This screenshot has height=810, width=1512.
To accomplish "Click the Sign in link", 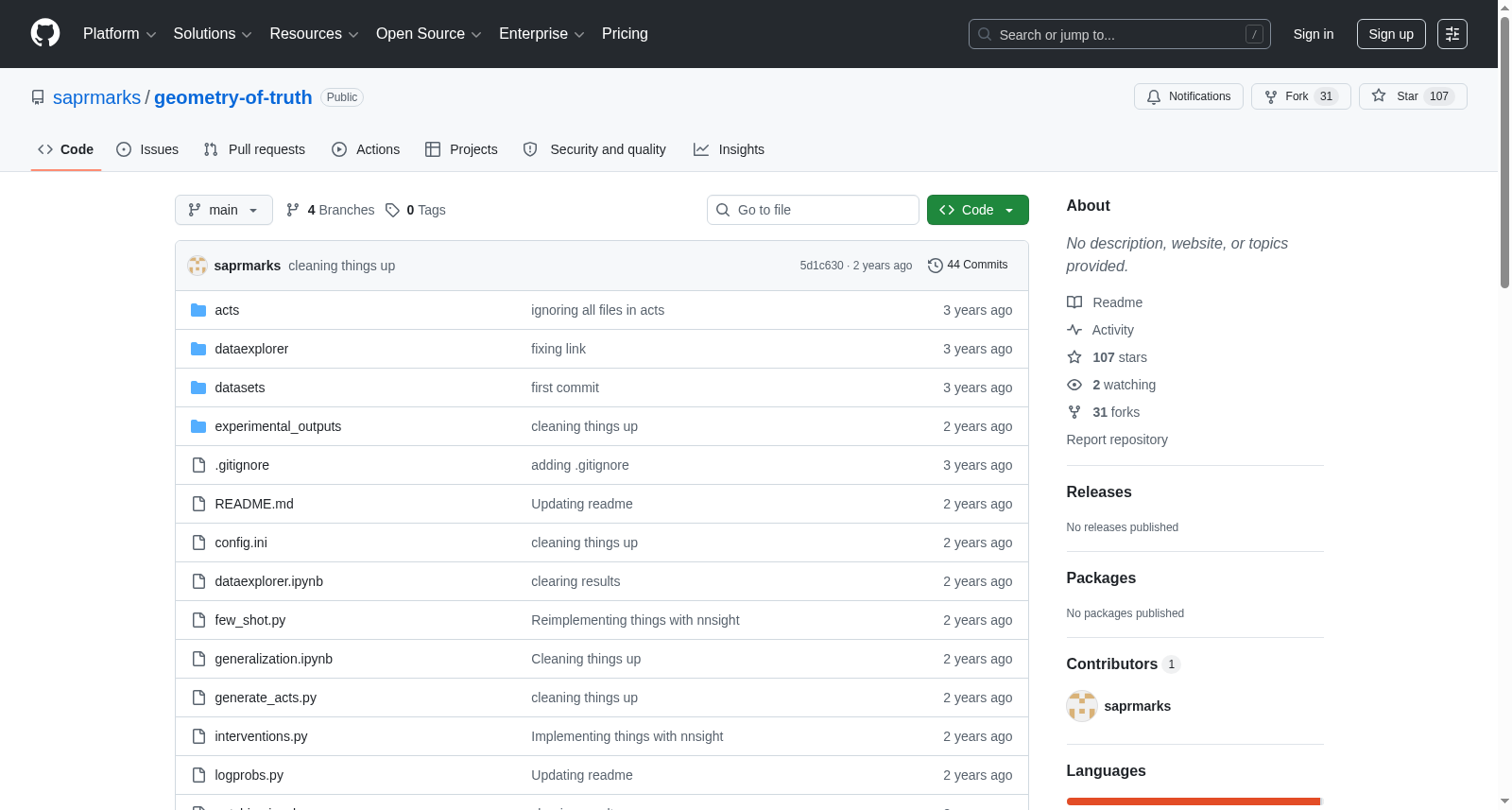I will (x=1314, y=34).
